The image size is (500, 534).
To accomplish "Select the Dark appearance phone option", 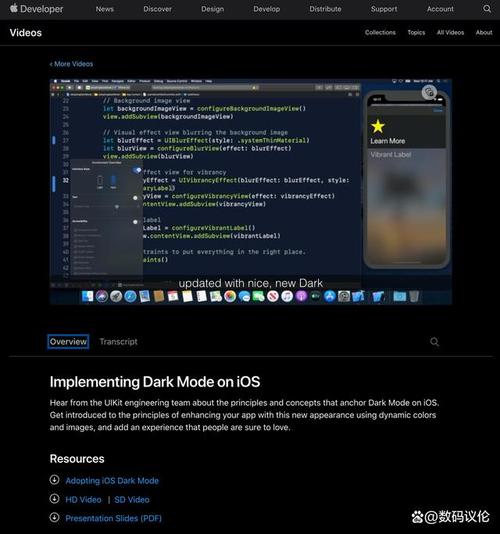I will click(x=113, y=182).
